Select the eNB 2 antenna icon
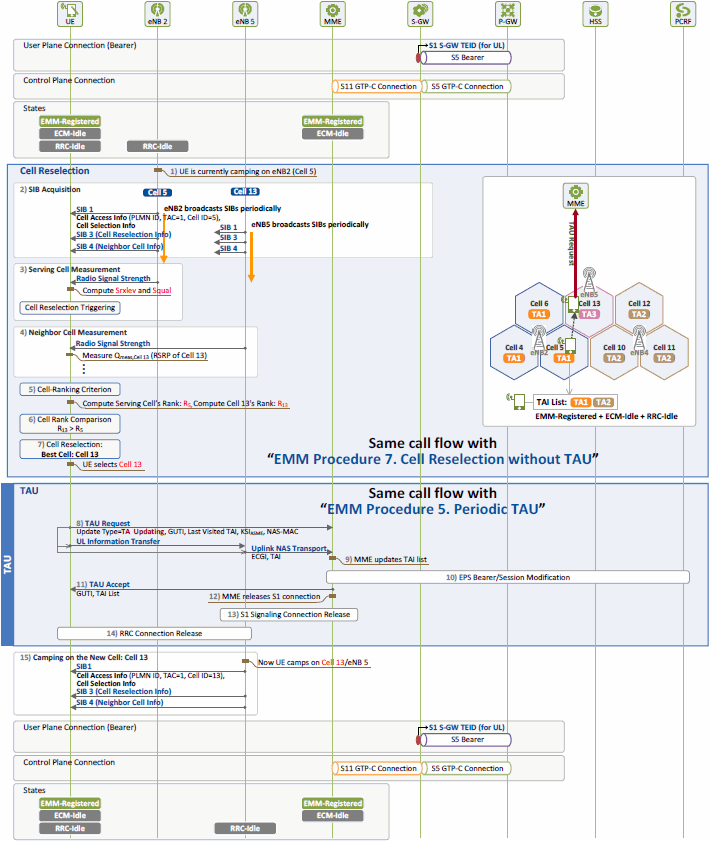The width and height of the screenshot is (710, 841). point(158,13)
